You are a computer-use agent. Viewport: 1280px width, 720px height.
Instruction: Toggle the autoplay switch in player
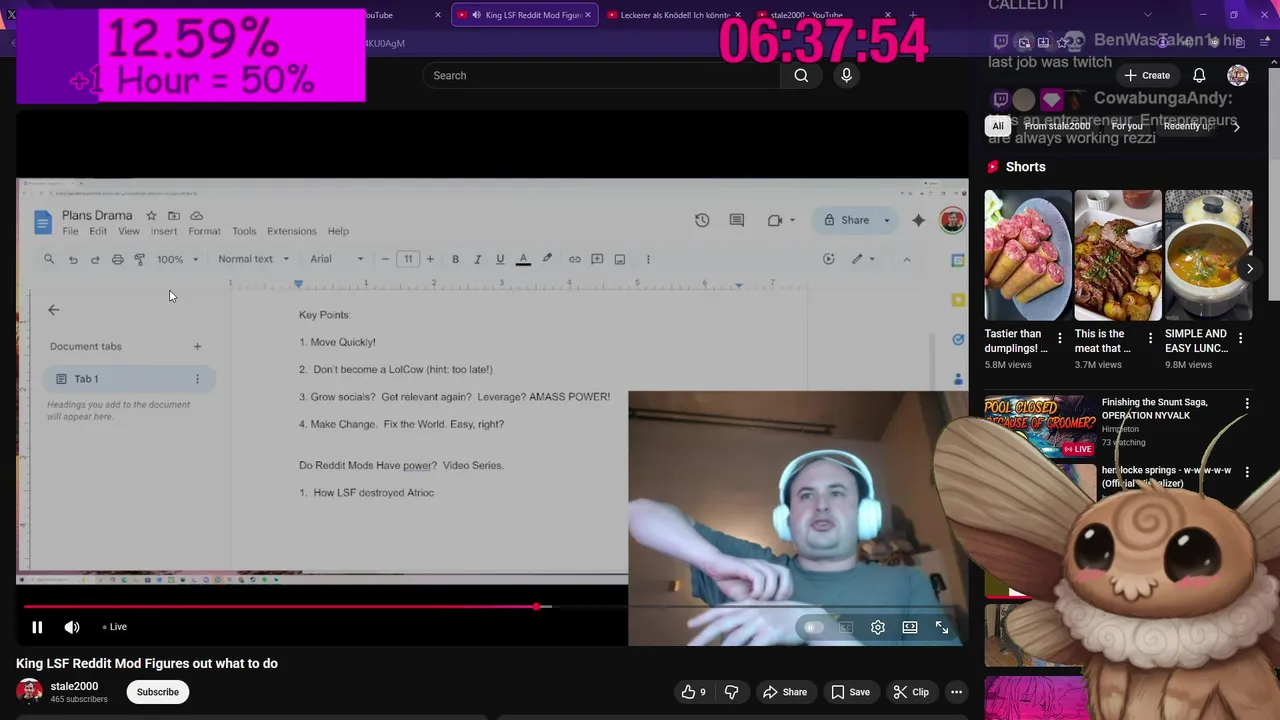click(814, 627)
